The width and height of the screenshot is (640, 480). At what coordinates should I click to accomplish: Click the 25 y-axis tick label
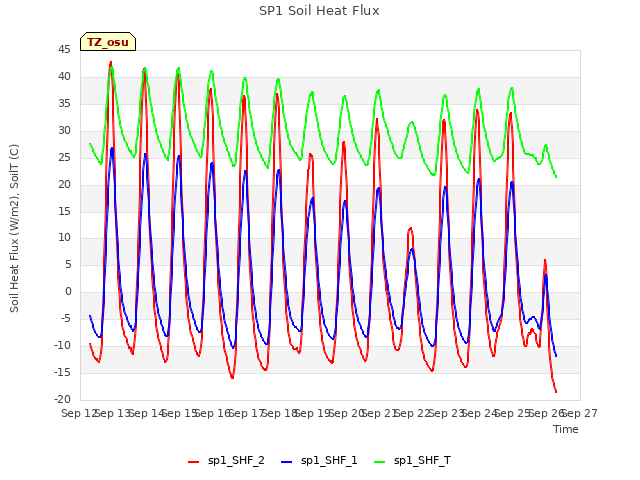(64, 157)
